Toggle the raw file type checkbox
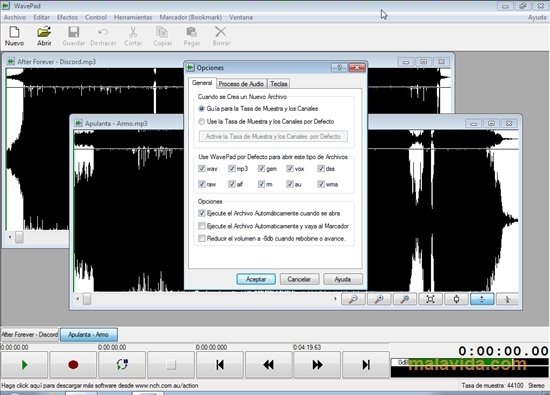The height and width of the screenshot is (395, 550). coord(202,184)
